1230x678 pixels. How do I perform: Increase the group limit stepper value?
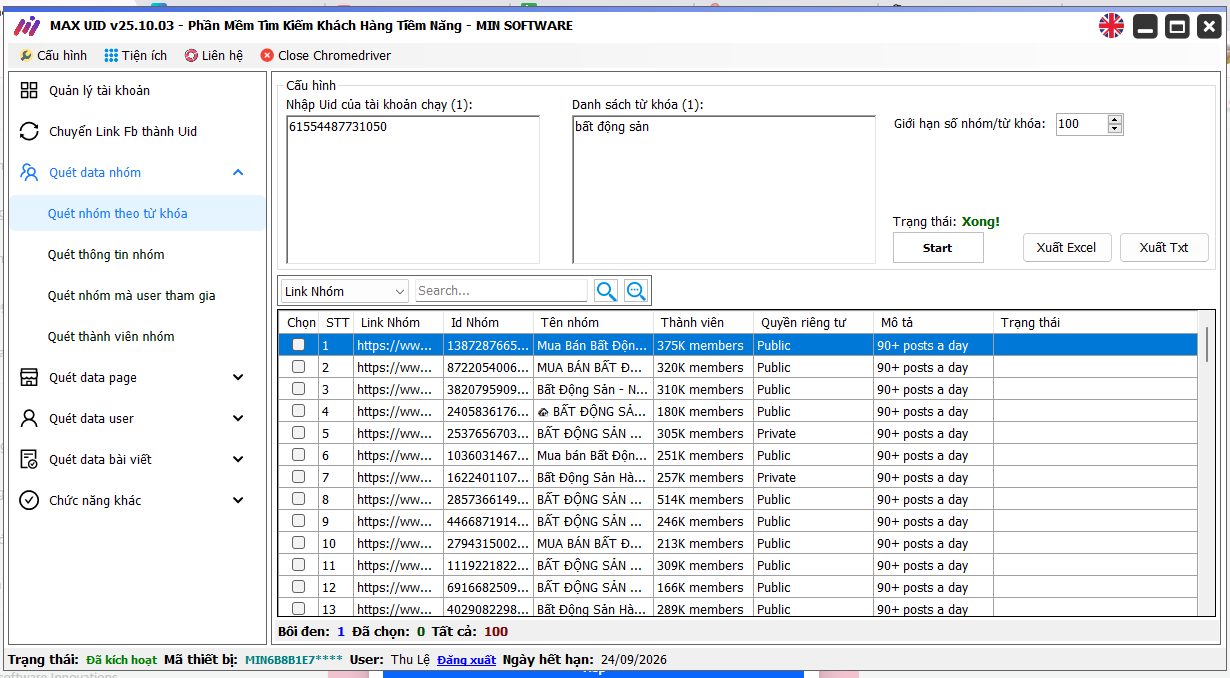1115,119
